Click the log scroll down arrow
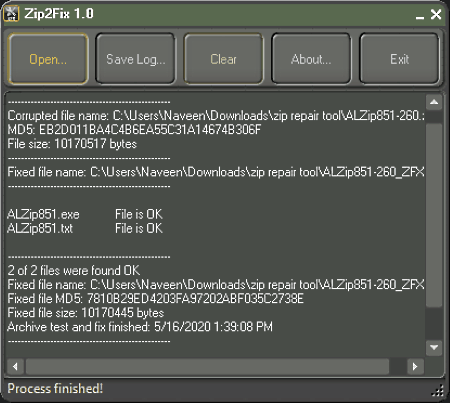The image size is (450, 403). (x=434, y=348)
